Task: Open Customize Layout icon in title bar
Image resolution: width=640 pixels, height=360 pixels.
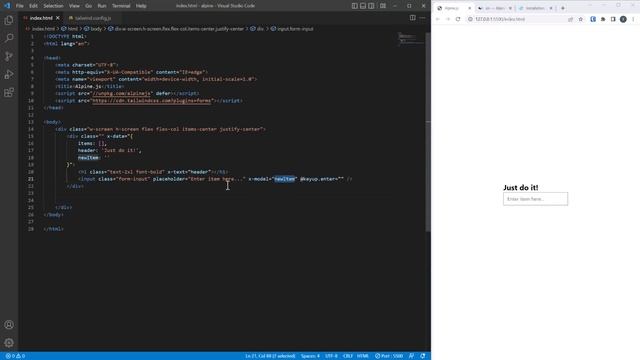Action: [383, 6]
